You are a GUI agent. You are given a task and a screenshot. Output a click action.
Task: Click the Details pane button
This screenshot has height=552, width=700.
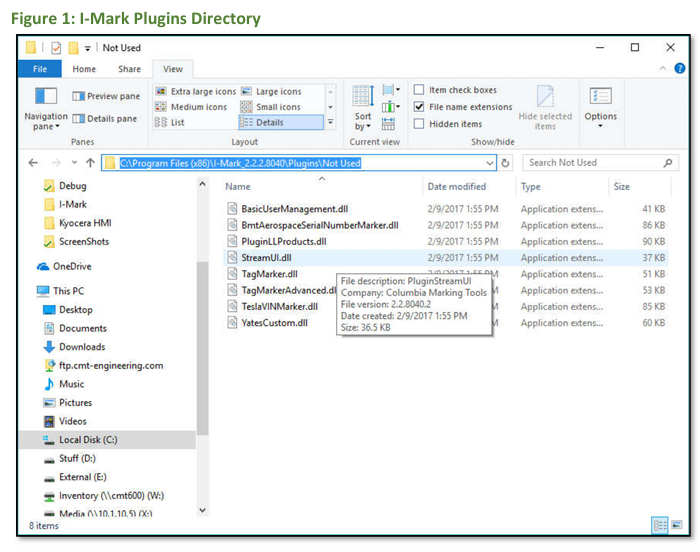[106, 119]
